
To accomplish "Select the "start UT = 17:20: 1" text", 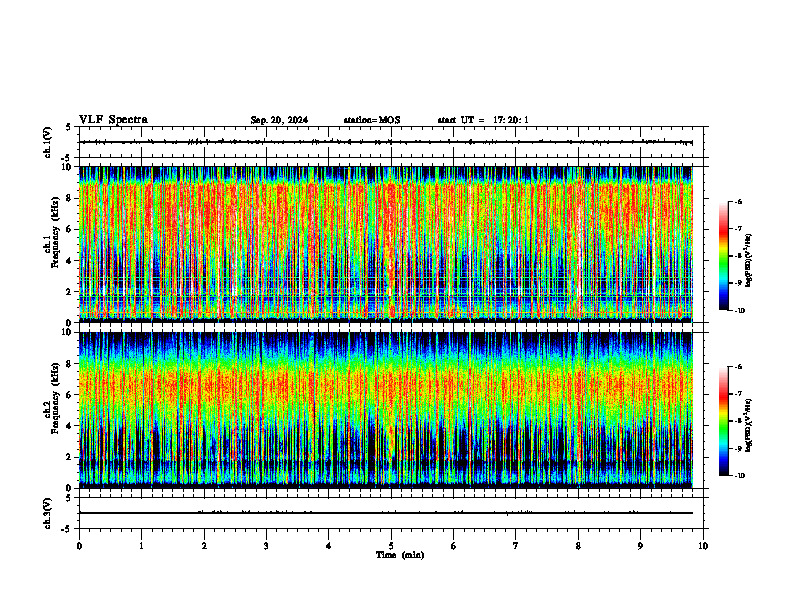I will click(483, 120).
